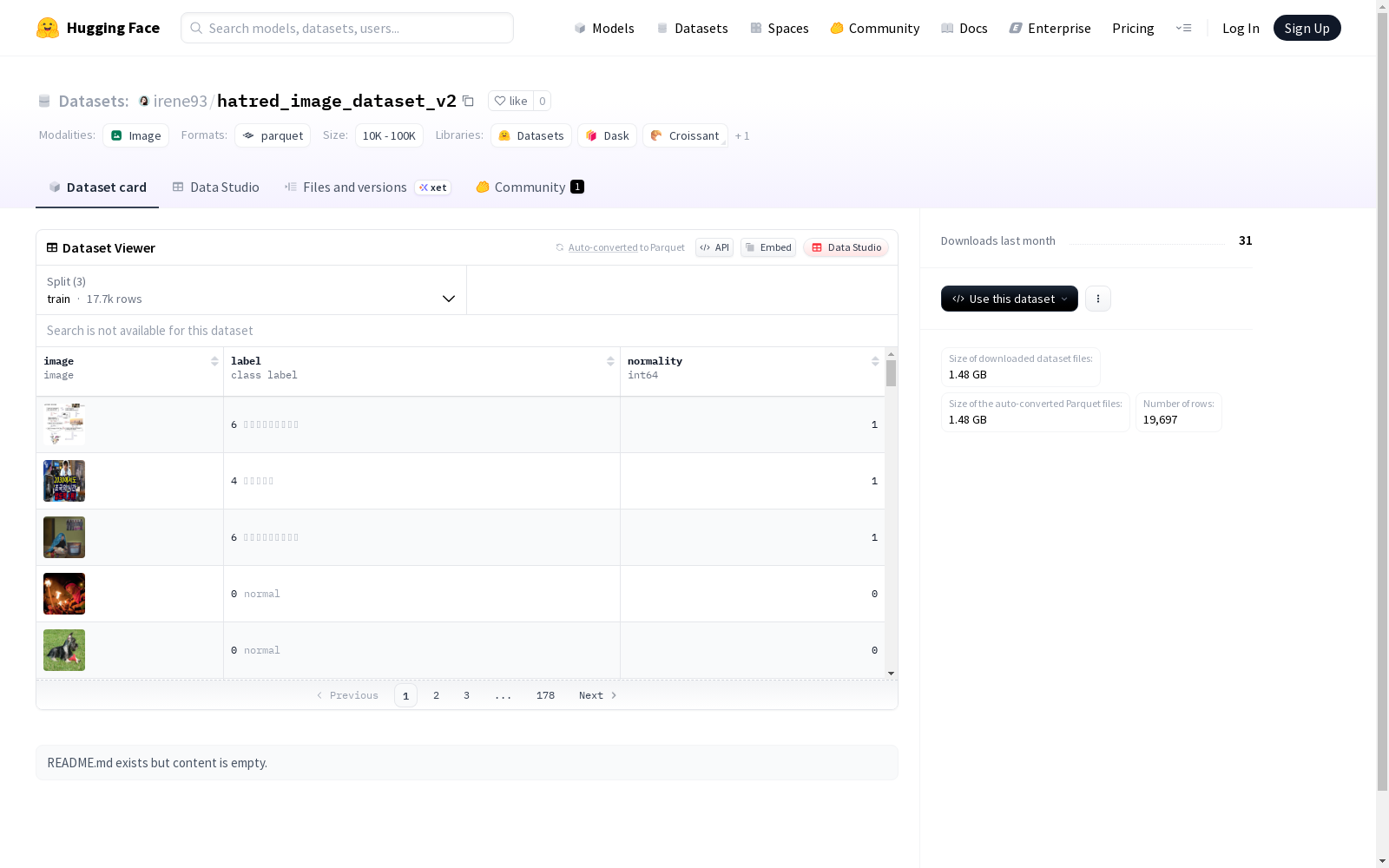Go to page 3 of the table
This screenshot has height=868, width=1389.
click(466, 695)
